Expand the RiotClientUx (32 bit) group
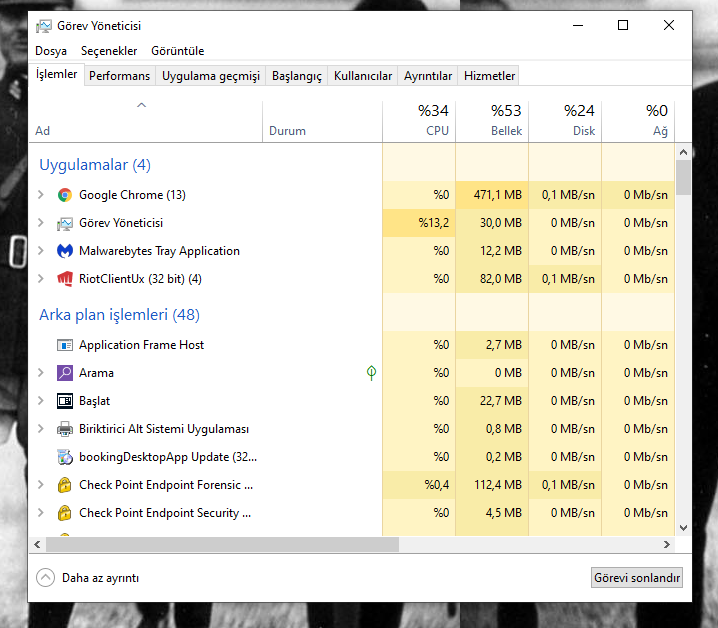The height and width of the screenshot is (628, 718). (41, 279)
